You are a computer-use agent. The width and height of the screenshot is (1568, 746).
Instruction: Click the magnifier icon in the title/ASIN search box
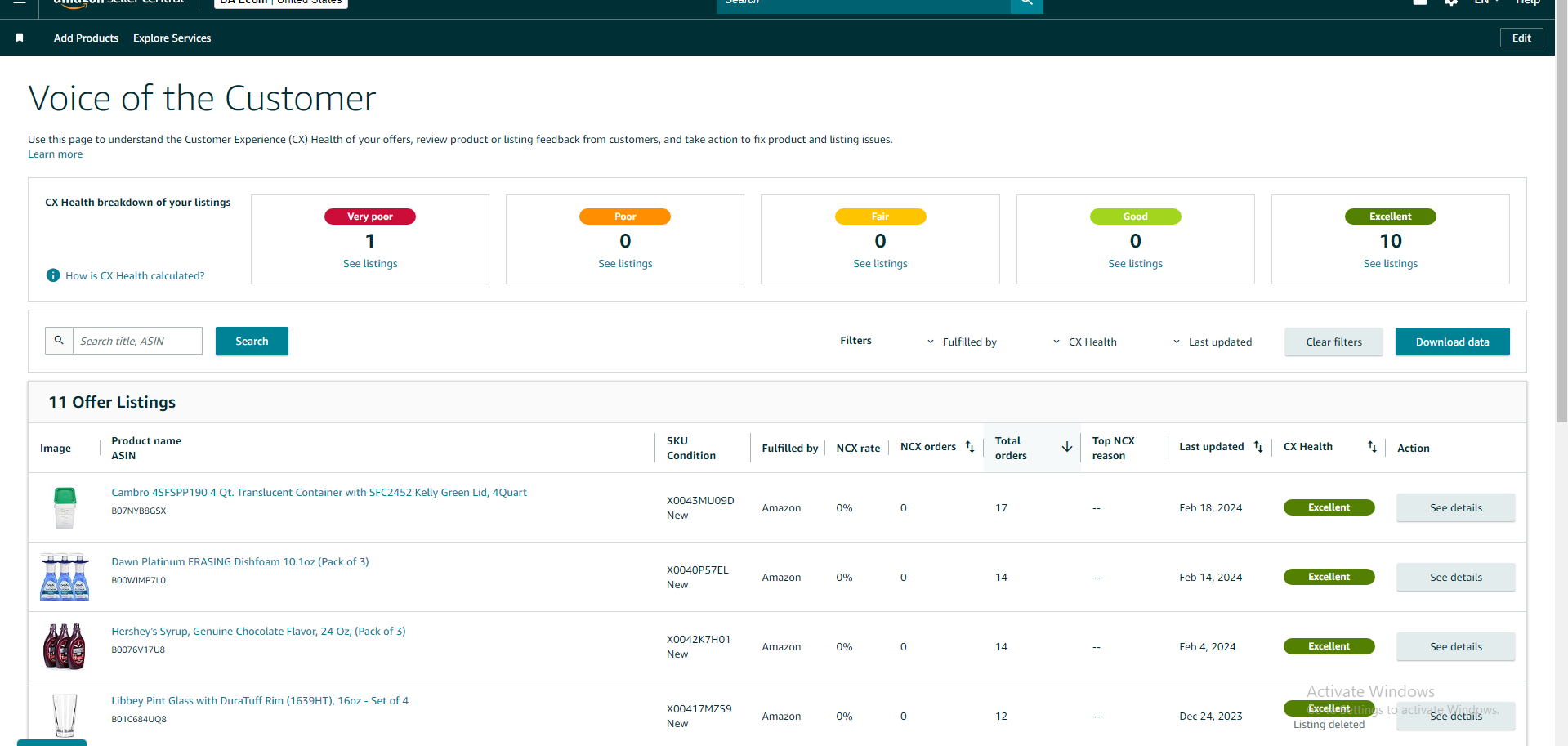59,341
